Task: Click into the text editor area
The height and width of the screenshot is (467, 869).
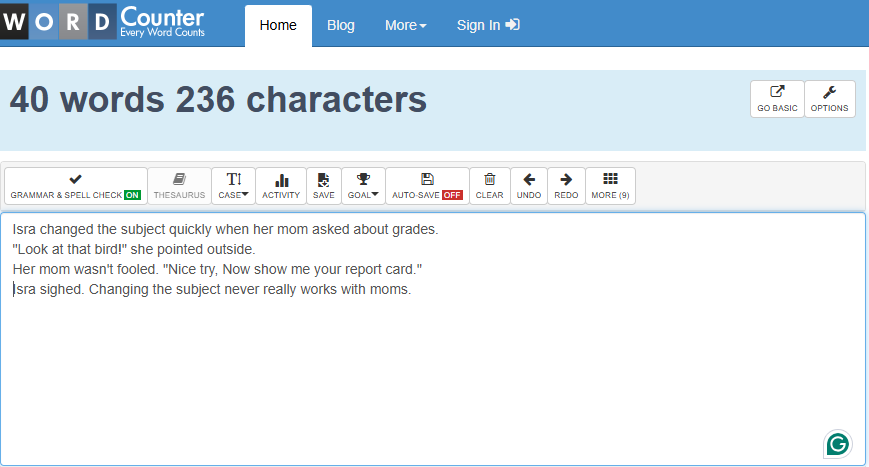Action: (433, 339)
